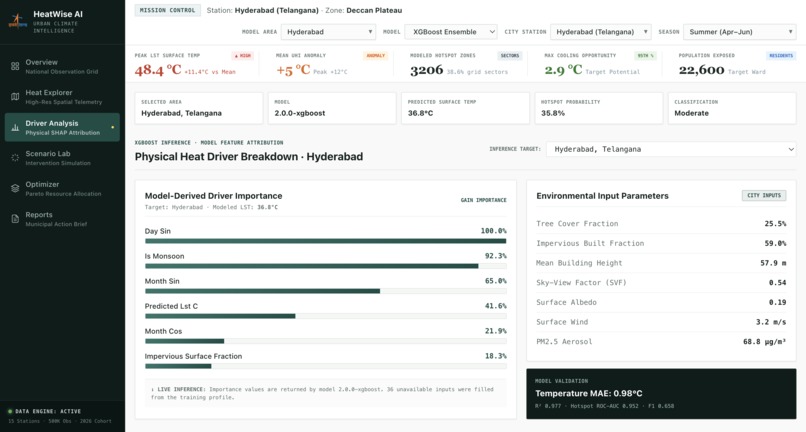Click the +5 °C UHI anomaly value
This screenshot has width=806, height=432.
[x=293, y=70]
